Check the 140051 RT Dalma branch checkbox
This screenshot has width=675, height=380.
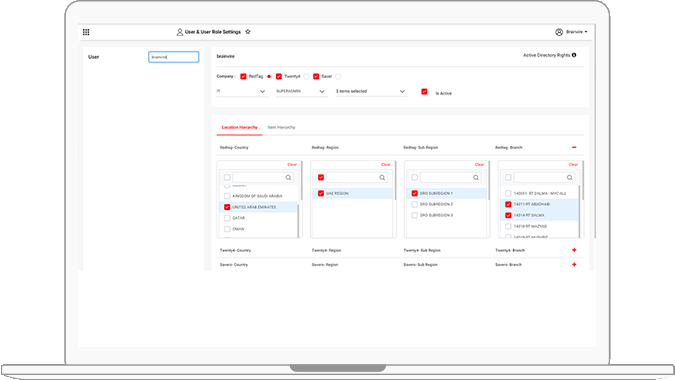click(x=508, y=193)
